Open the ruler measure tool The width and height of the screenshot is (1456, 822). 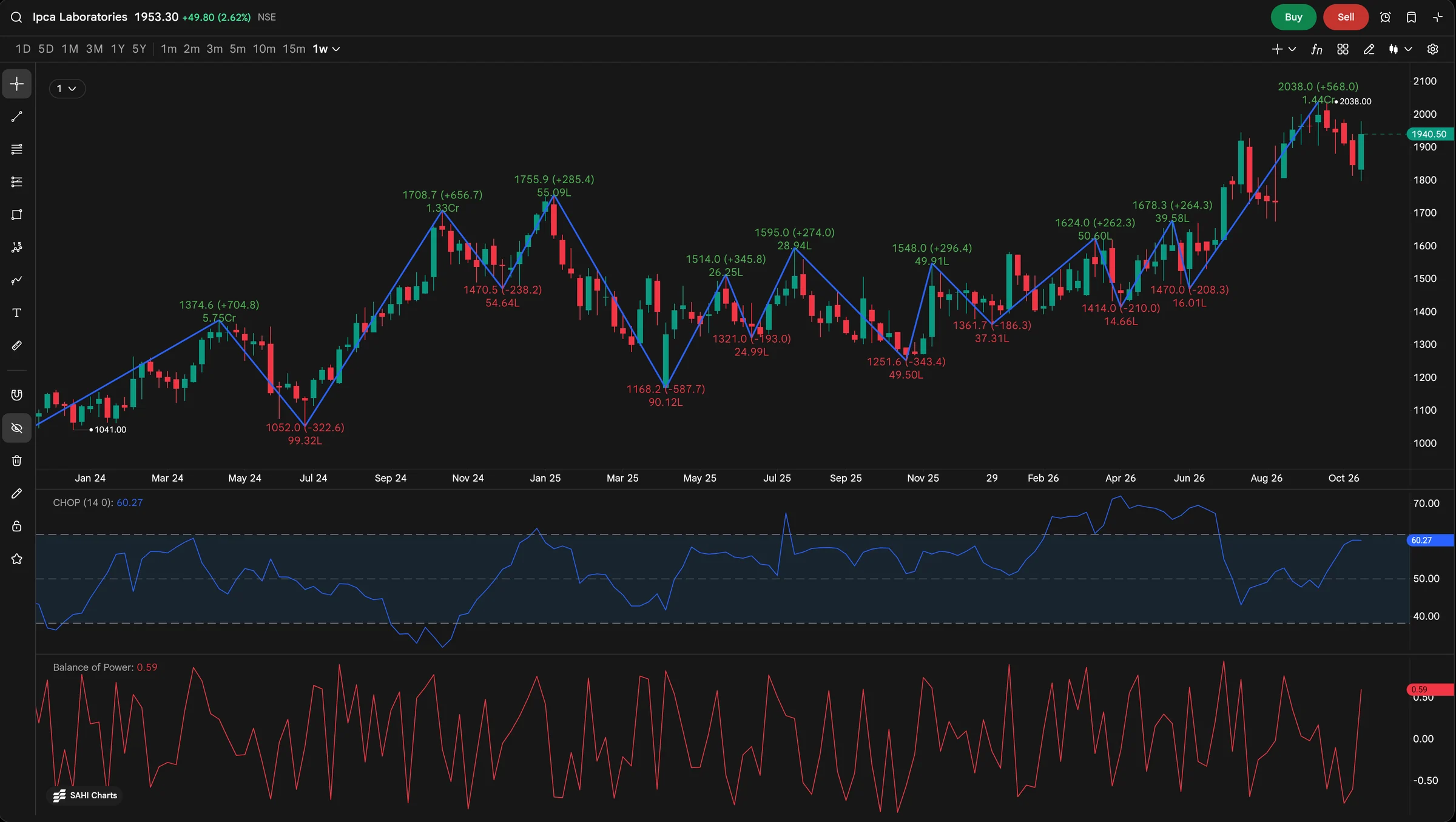point(17,346)
